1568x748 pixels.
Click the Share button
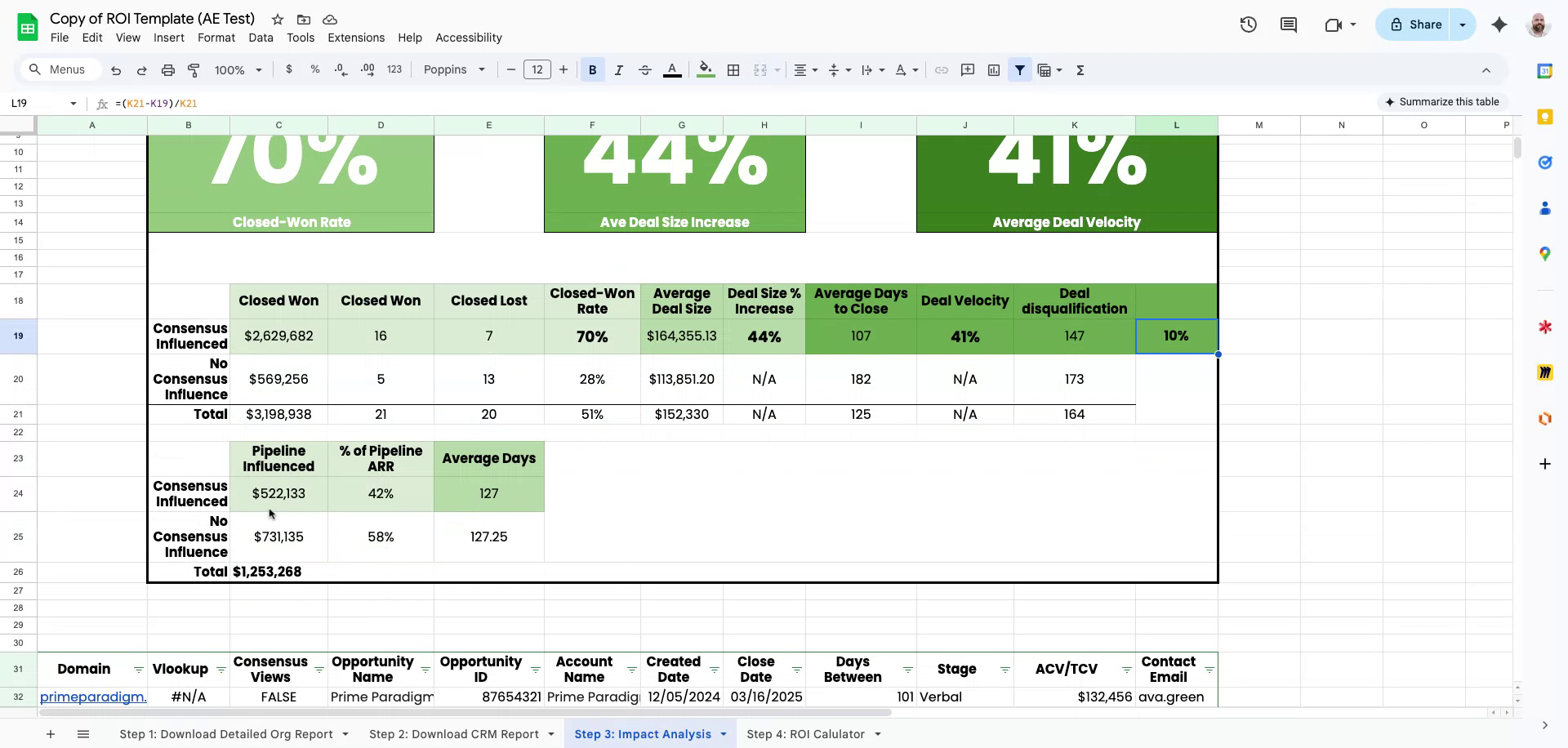(x=1416, y=24)
